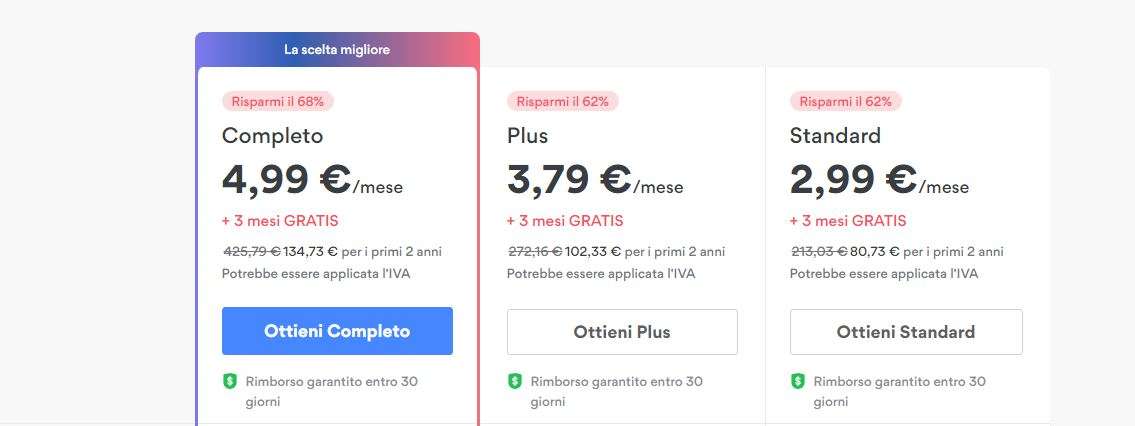Click the Standard plan's Risparmi il 62% badge
1135x426 pixels.
[846, 101]
